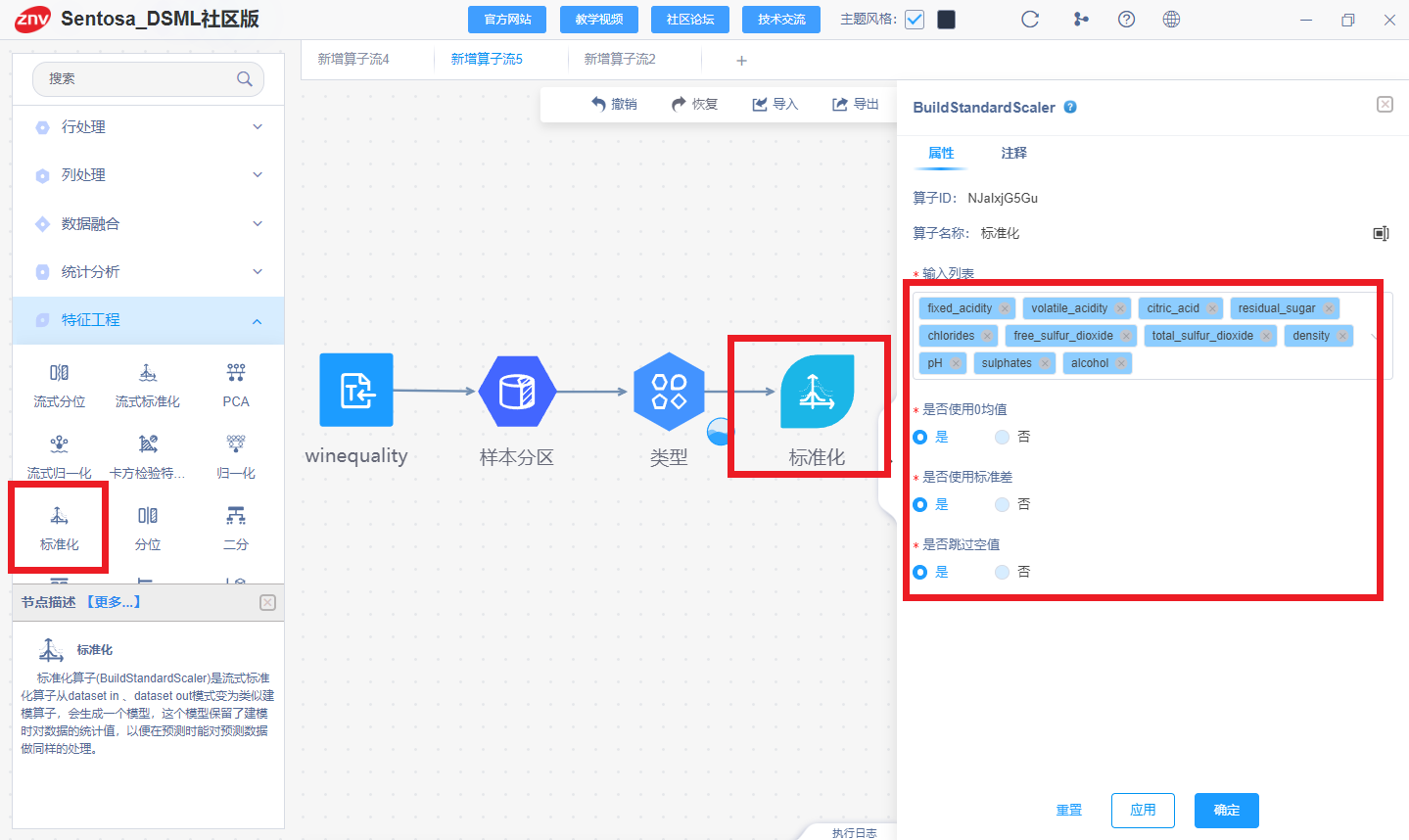Click 恢复 redo toolbar button
Viewport: 1409px width, 840px height.
(694, 104)
